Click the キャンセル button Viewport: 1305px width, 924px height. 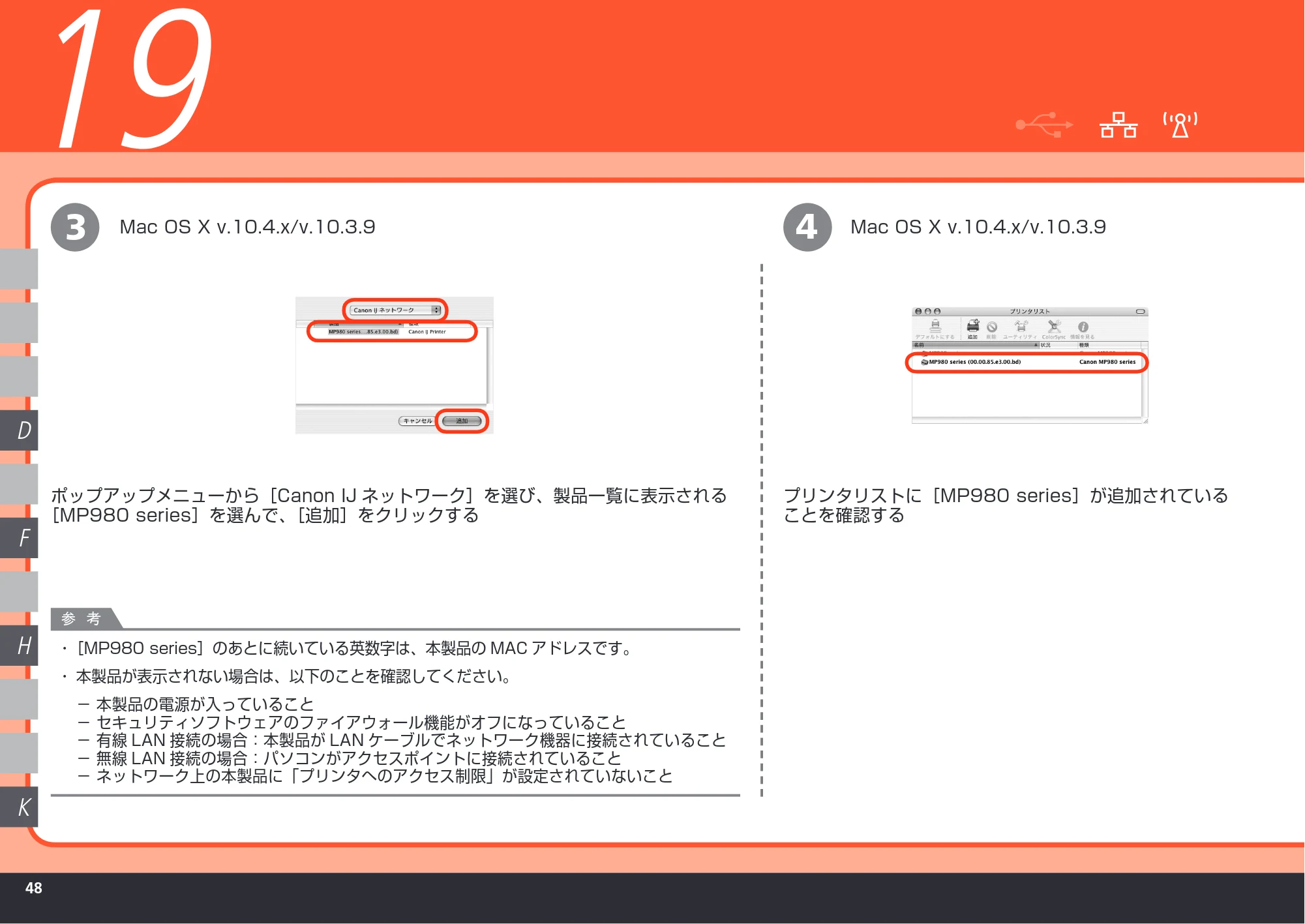(x=417, y=421)
